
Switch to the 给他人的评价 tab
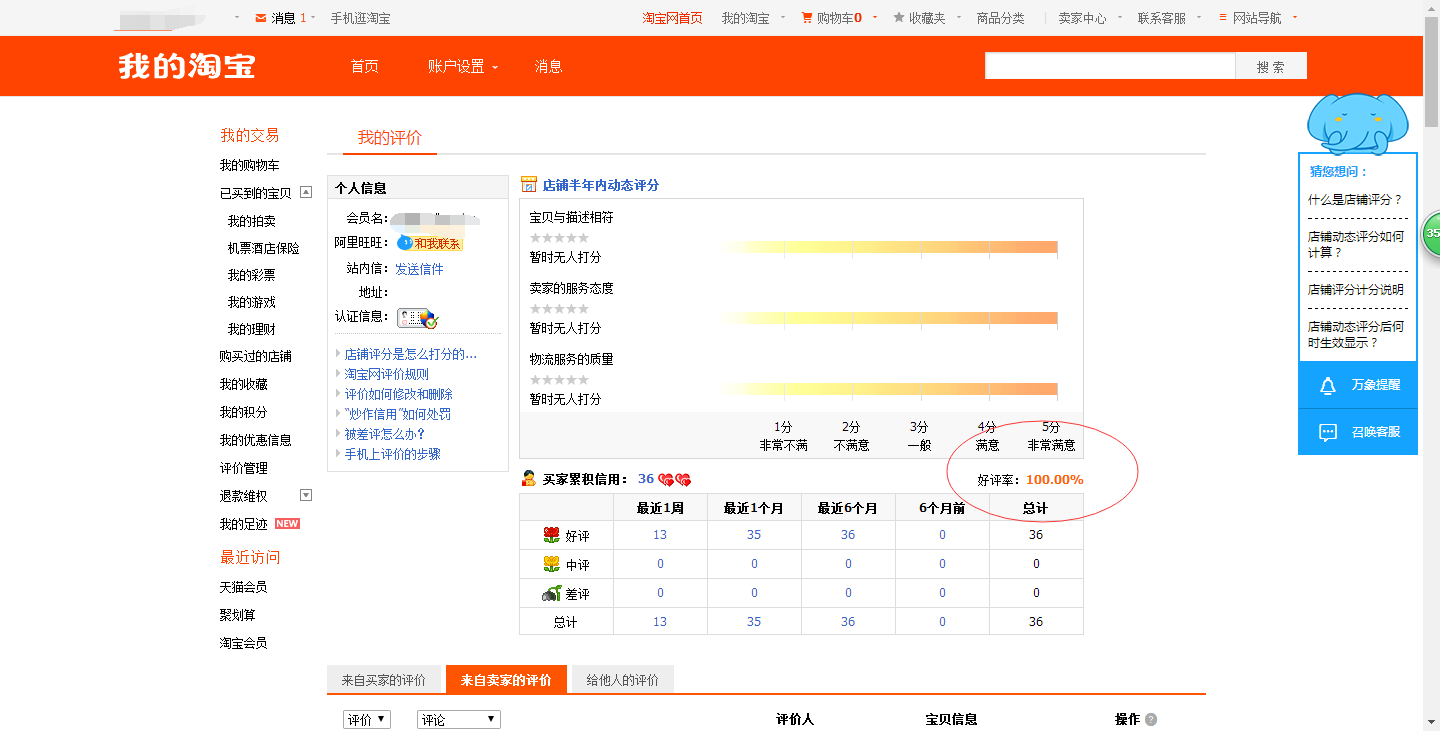point(623,680)
